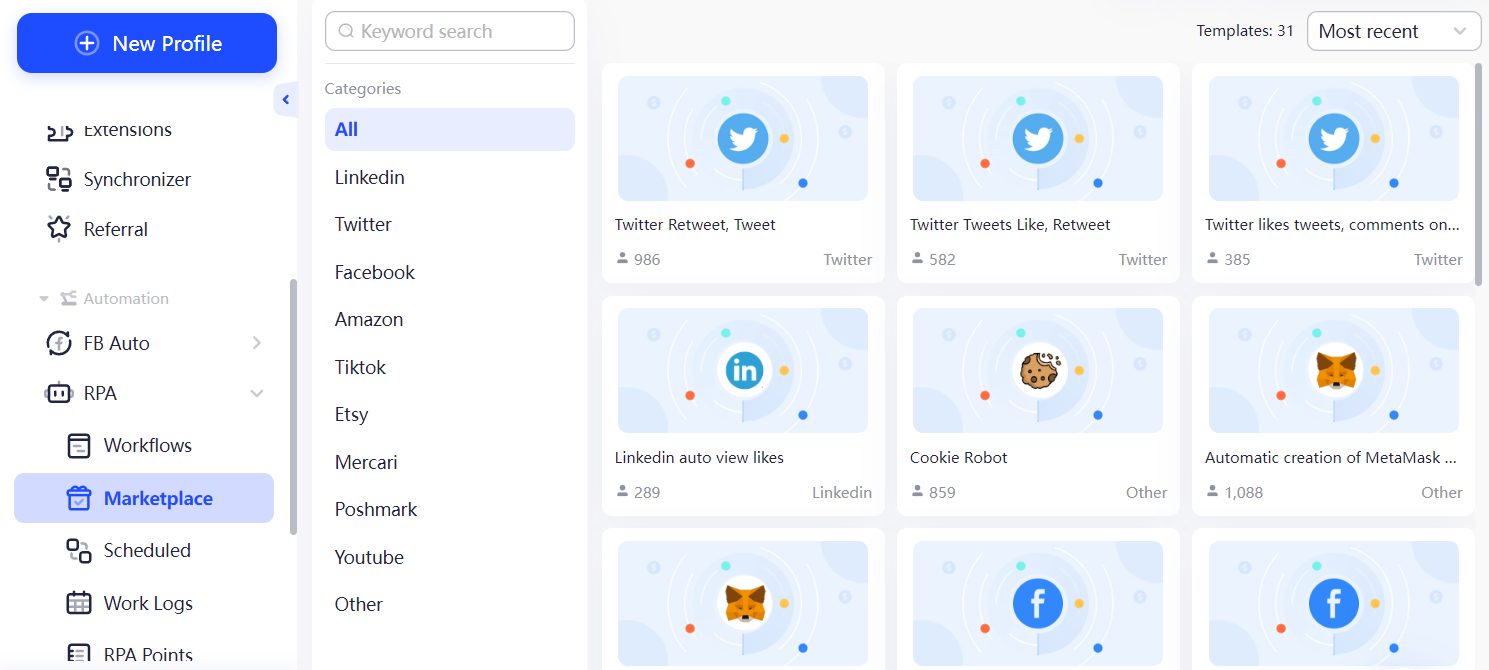Image resolution: width=1489 pixels, height=670 pixels.
Task: Click the FB Auto icon
Action: [57, 343]
